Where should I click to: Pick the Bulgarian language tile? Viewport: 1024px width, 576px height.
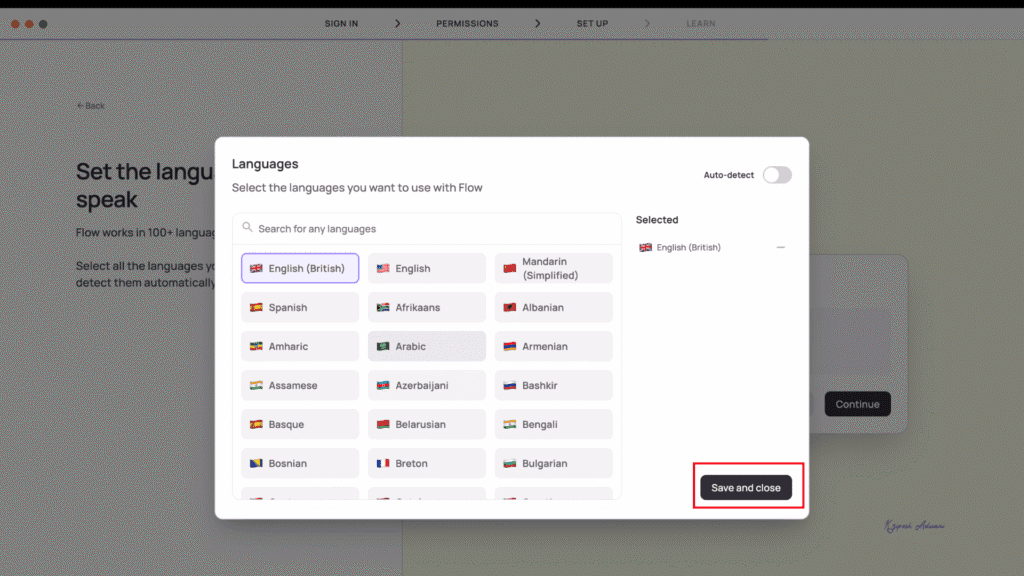(x=553, y=463)
